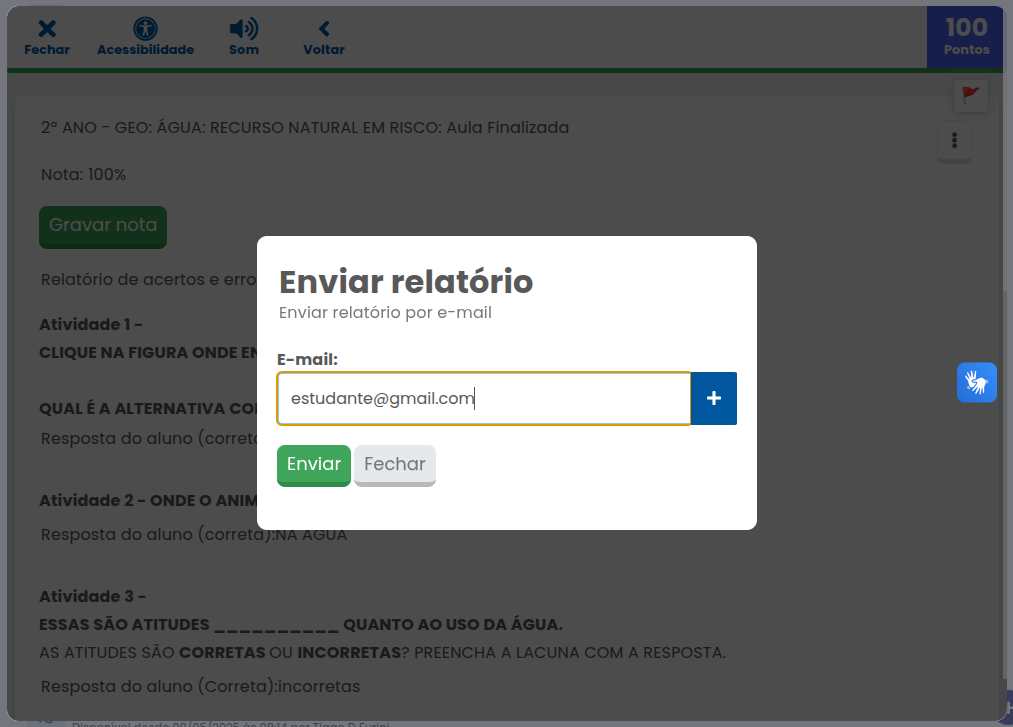This screenshot has height=727, width=1013.
Task: Click the E-mail: field label
Action: [x=308, y=359]
